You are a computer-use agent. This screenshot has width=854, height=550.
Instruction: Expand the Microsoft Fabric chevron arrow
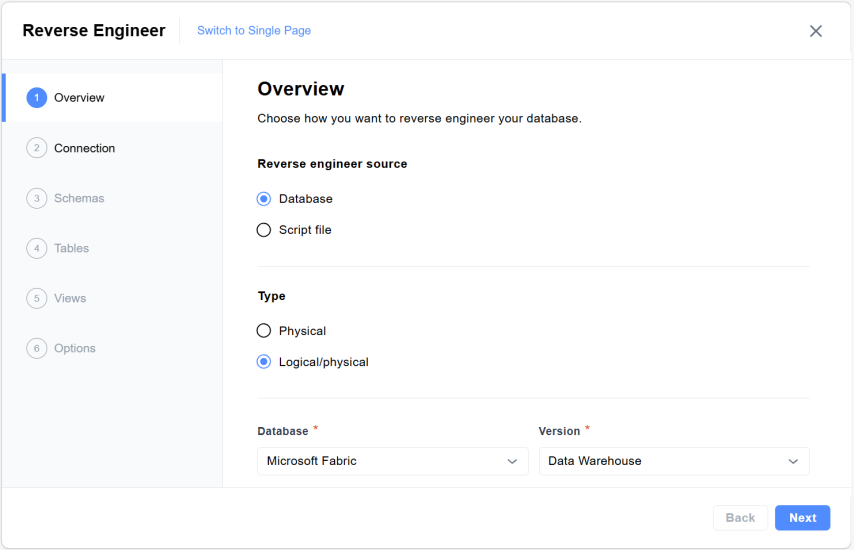click(512, 462)
